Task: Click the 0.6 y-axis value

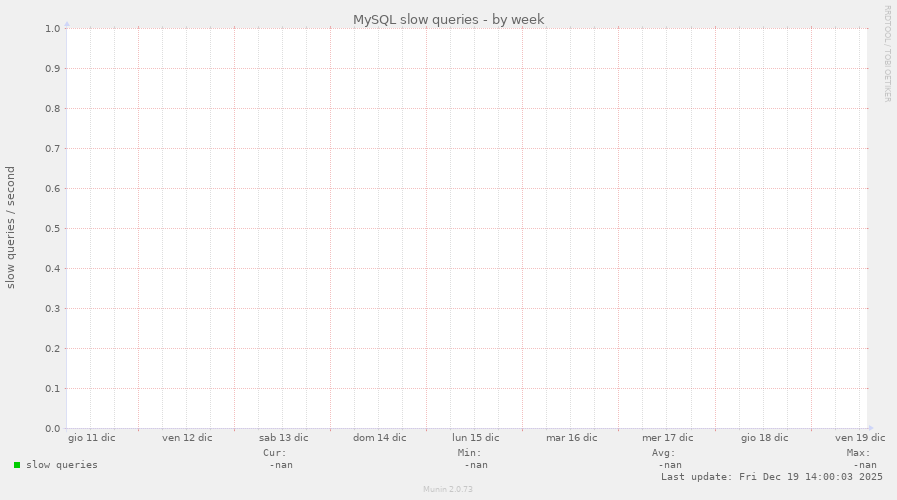Action: (53, 189)
